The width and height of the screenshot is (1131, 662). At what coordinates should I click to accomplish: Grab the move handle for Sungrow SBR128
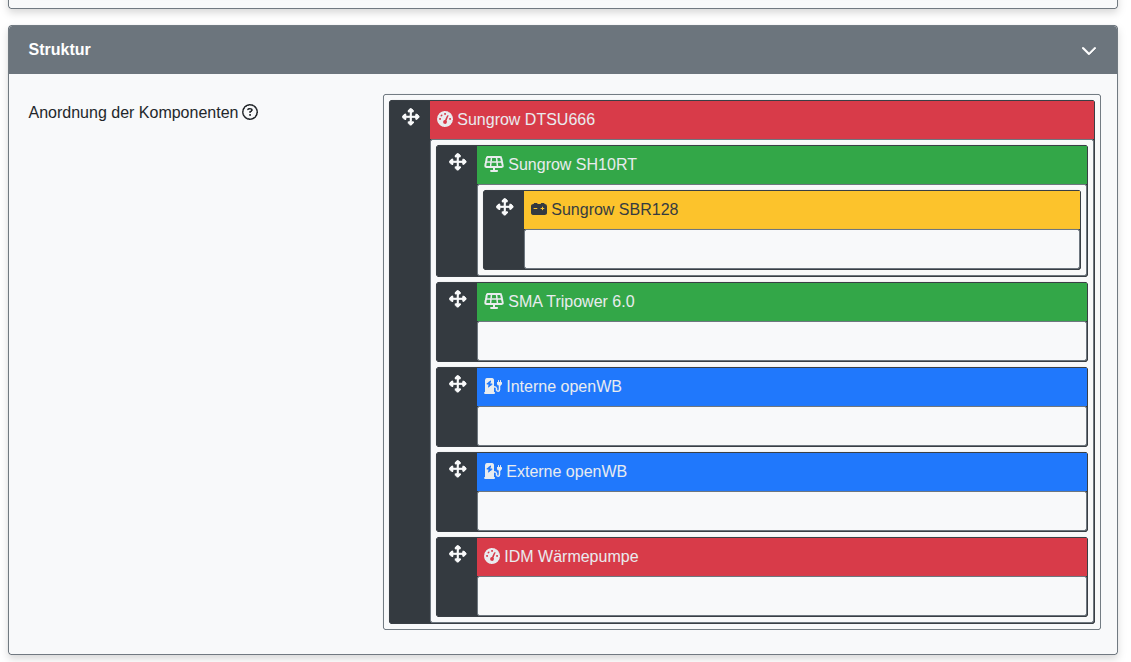point(504,207)
